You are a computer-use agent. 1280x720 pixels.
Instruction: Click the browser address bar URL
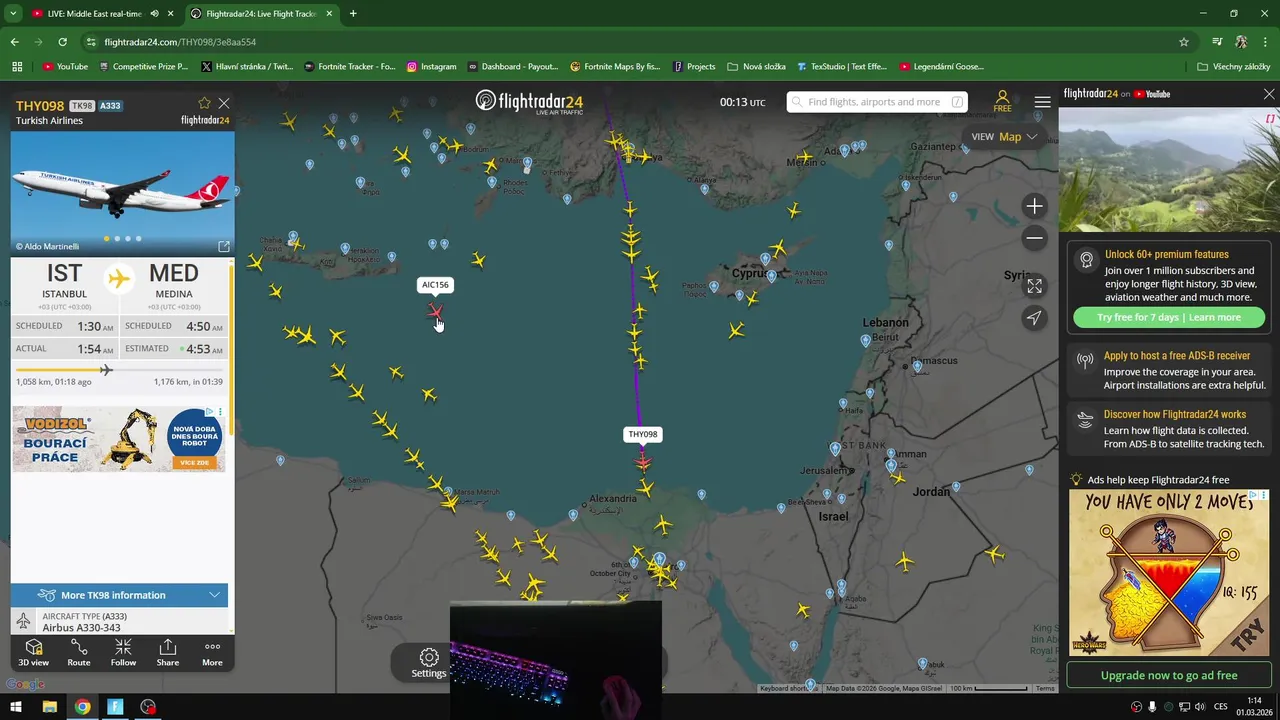pyautogui.click(x=180, y=42)
